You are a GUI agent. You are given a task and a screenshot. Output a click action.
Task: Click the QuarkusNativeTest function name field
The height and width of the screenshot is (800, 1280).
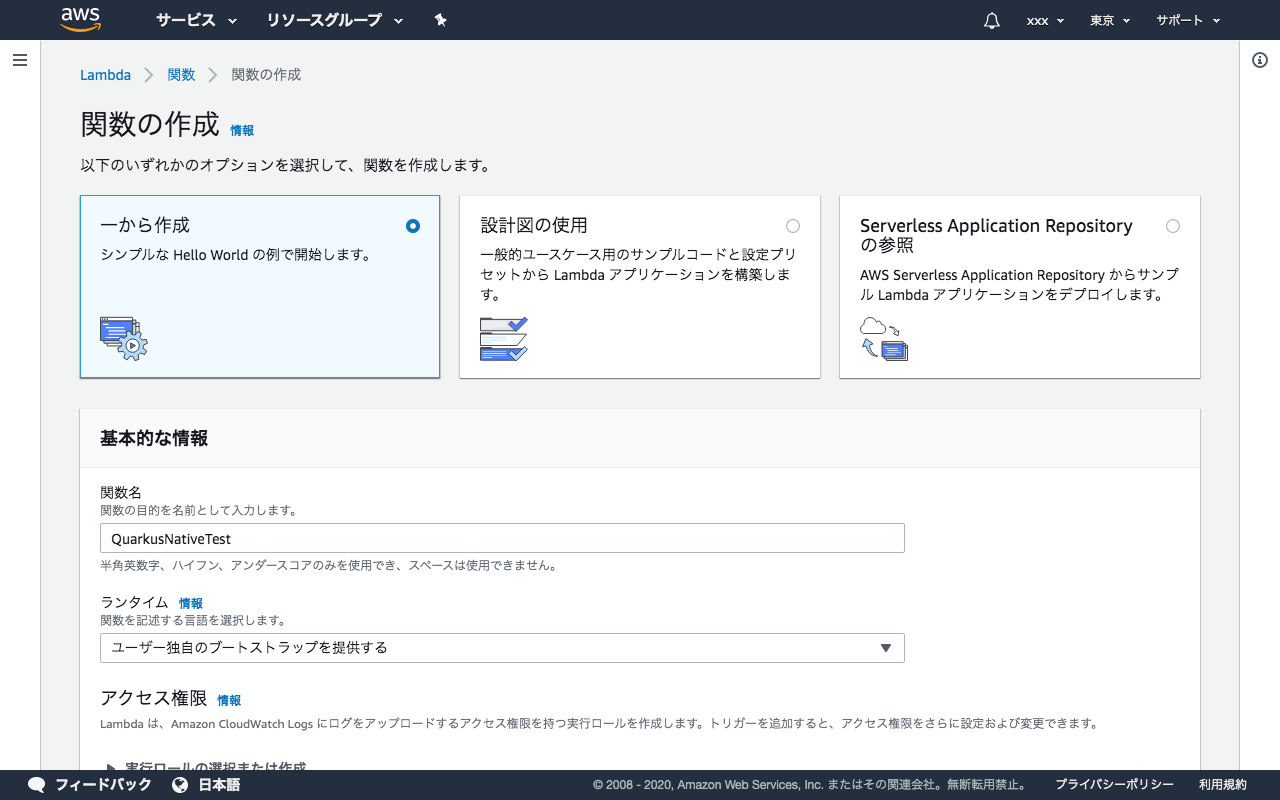[x=502, y=538]
